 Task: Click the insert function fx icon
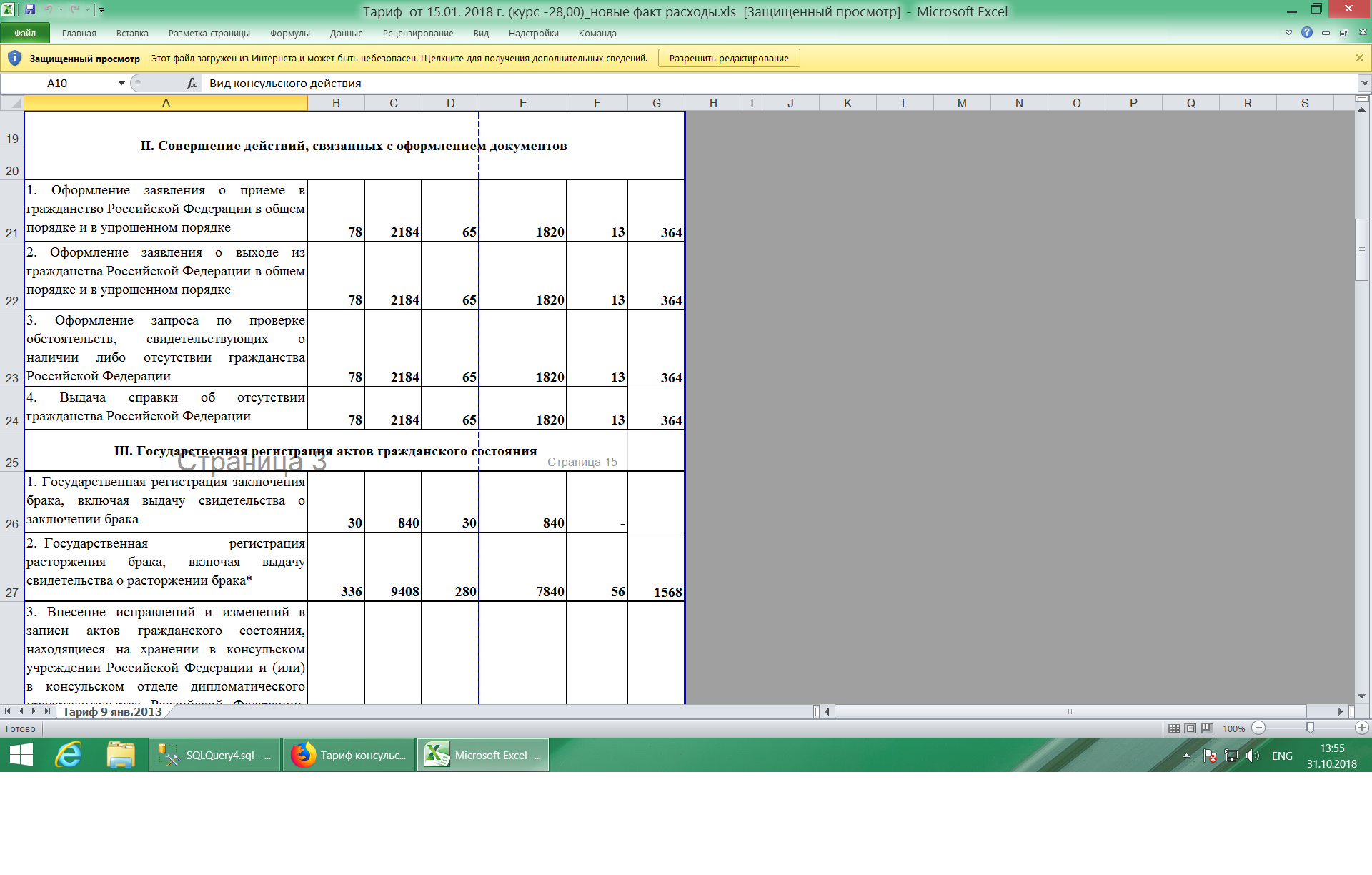192,84
